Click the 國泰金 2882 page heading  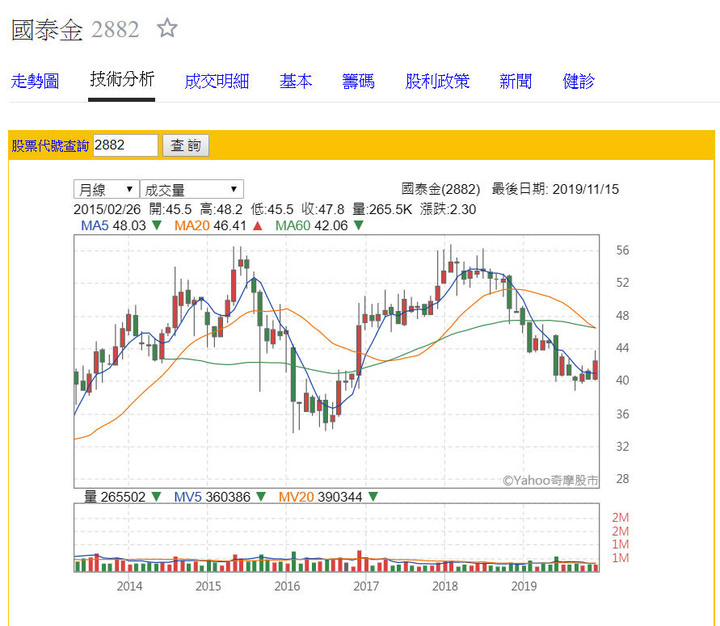pos(75,30)
